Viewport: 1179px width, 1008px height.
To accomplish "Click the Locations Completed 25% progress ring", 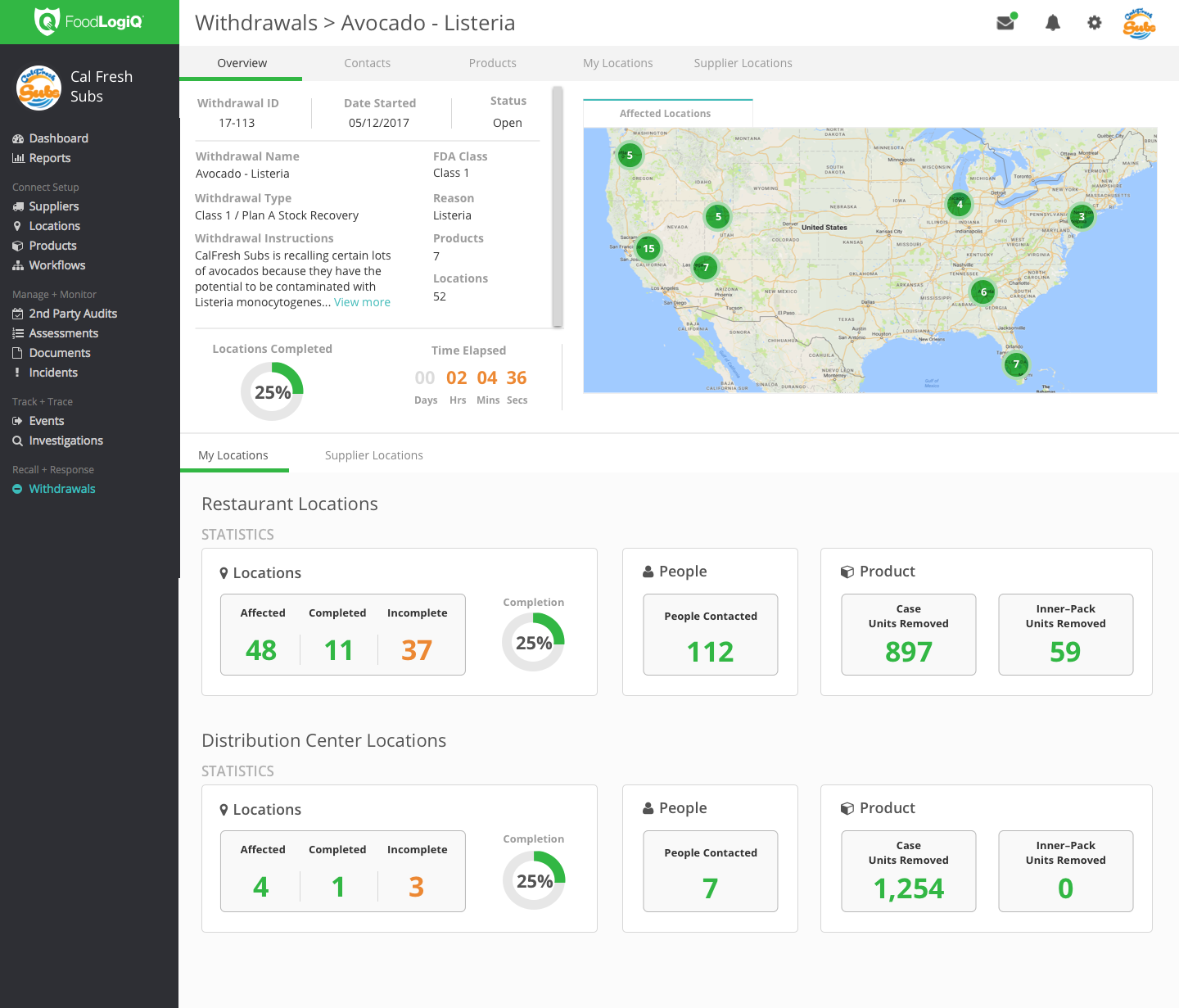I will [x=272, y=392].
